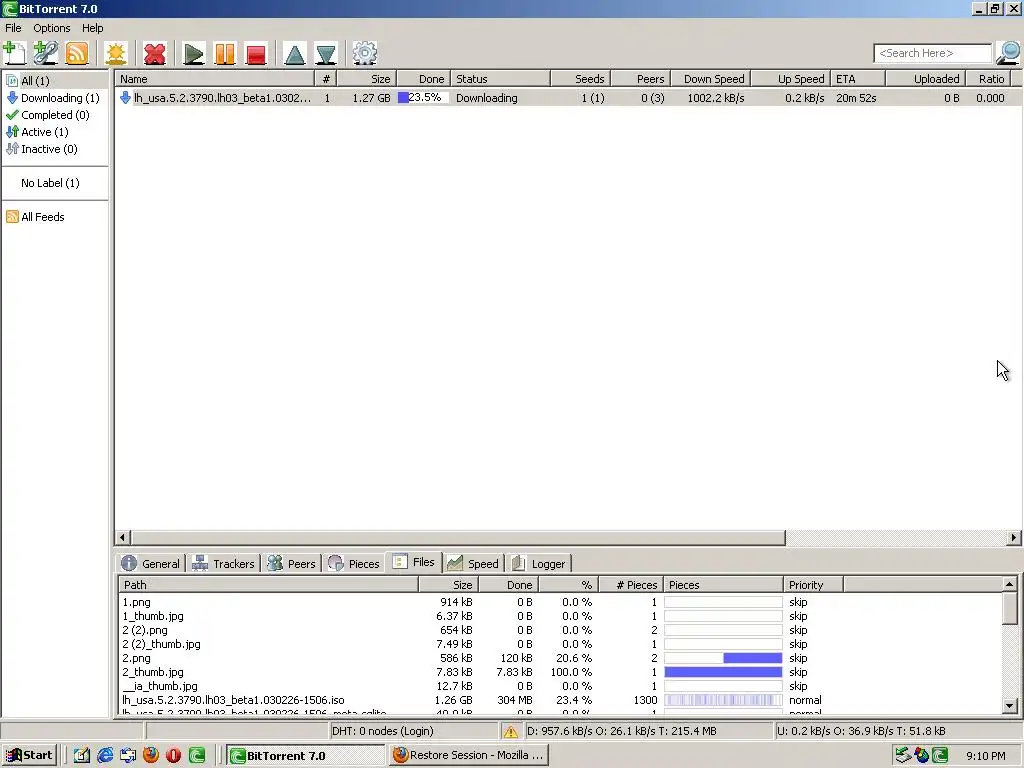Click the Move Down Queue arrow icon

tap(326, 53)
